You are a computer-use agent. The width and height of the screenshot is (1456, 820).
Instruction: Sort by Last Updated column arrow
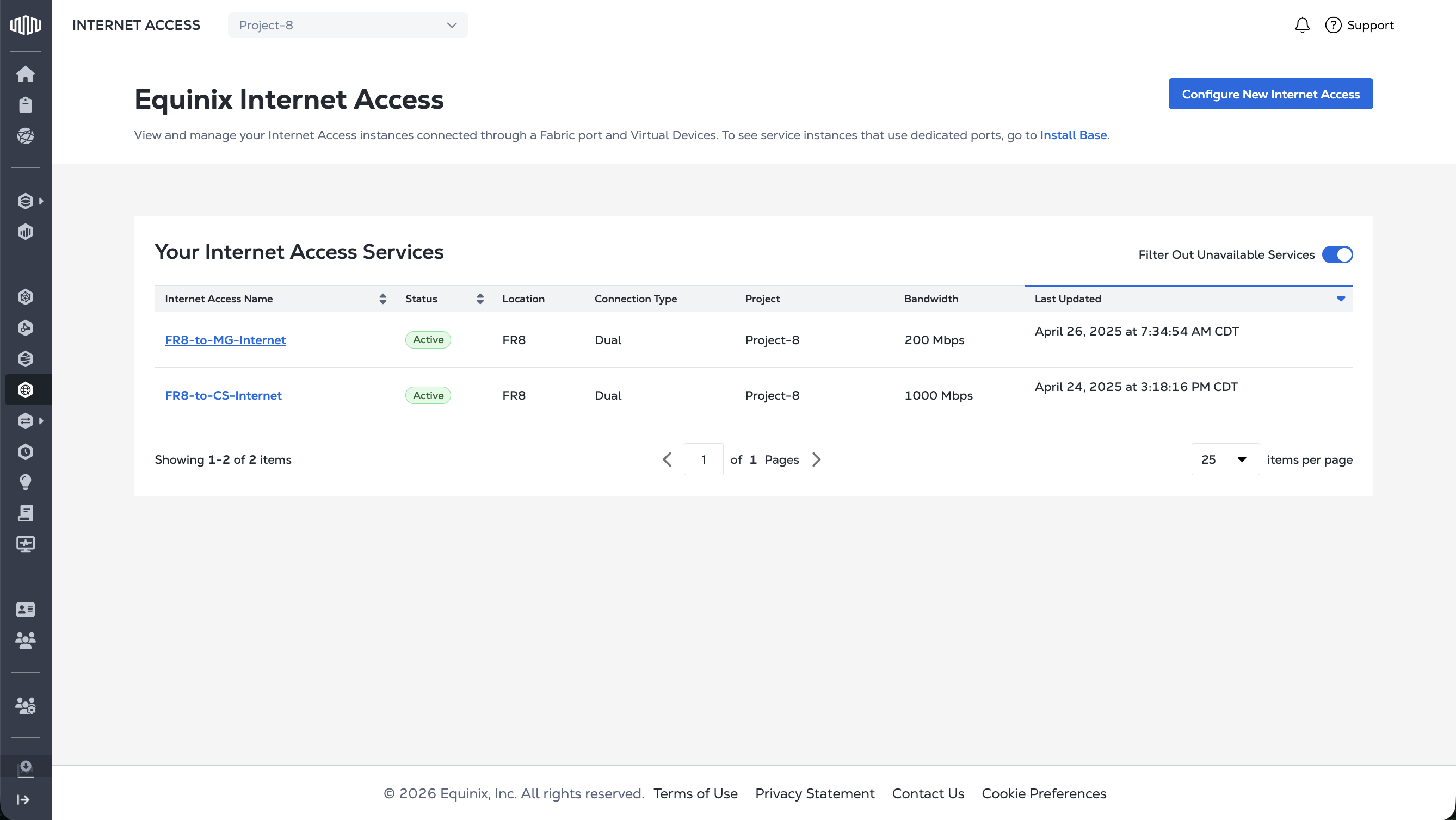coord(1340,299)
